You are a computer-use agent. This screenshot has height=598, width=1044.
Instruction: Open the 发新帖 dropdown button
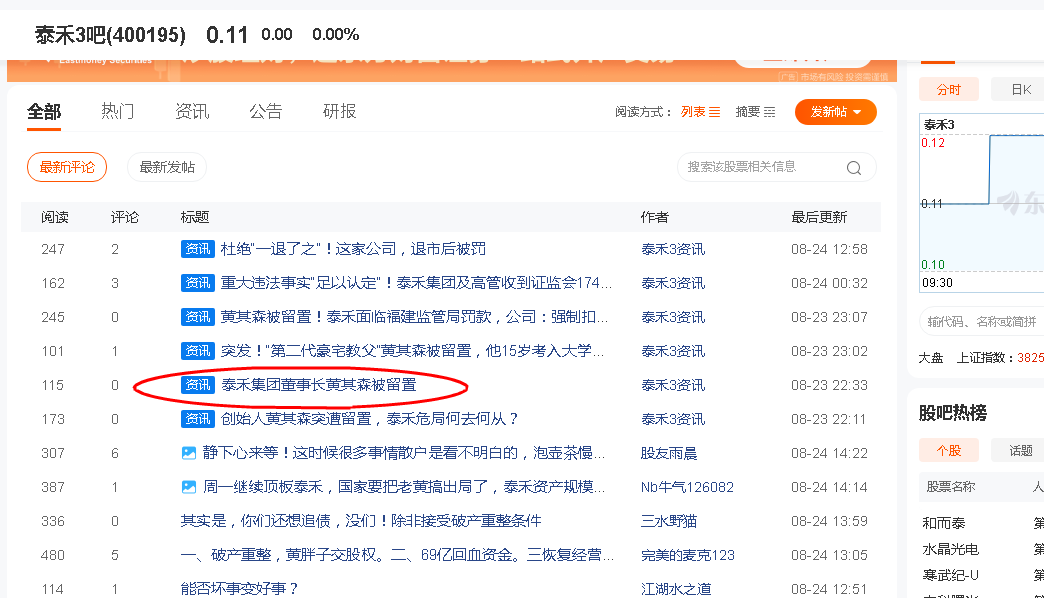pyautogui.click(x=836, y=112)
